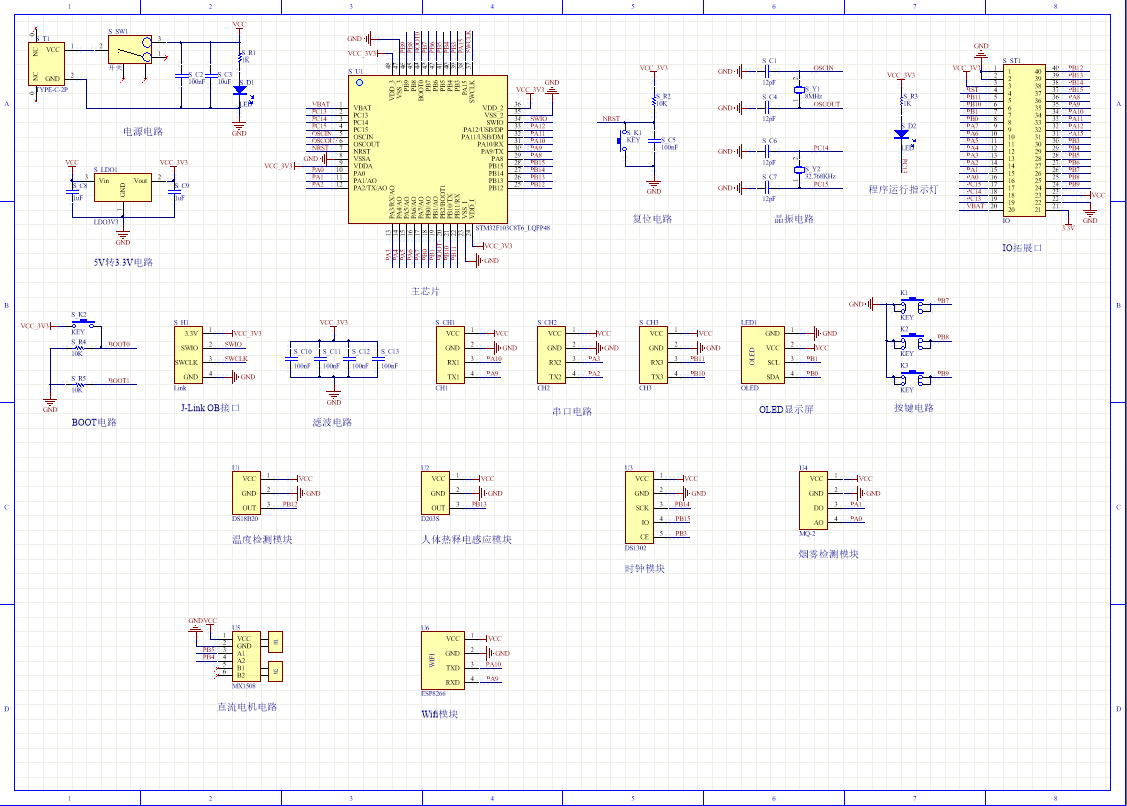Select resistor R2 10K in reset circuit
1127x806 pixels.
(x=654, y=100)
